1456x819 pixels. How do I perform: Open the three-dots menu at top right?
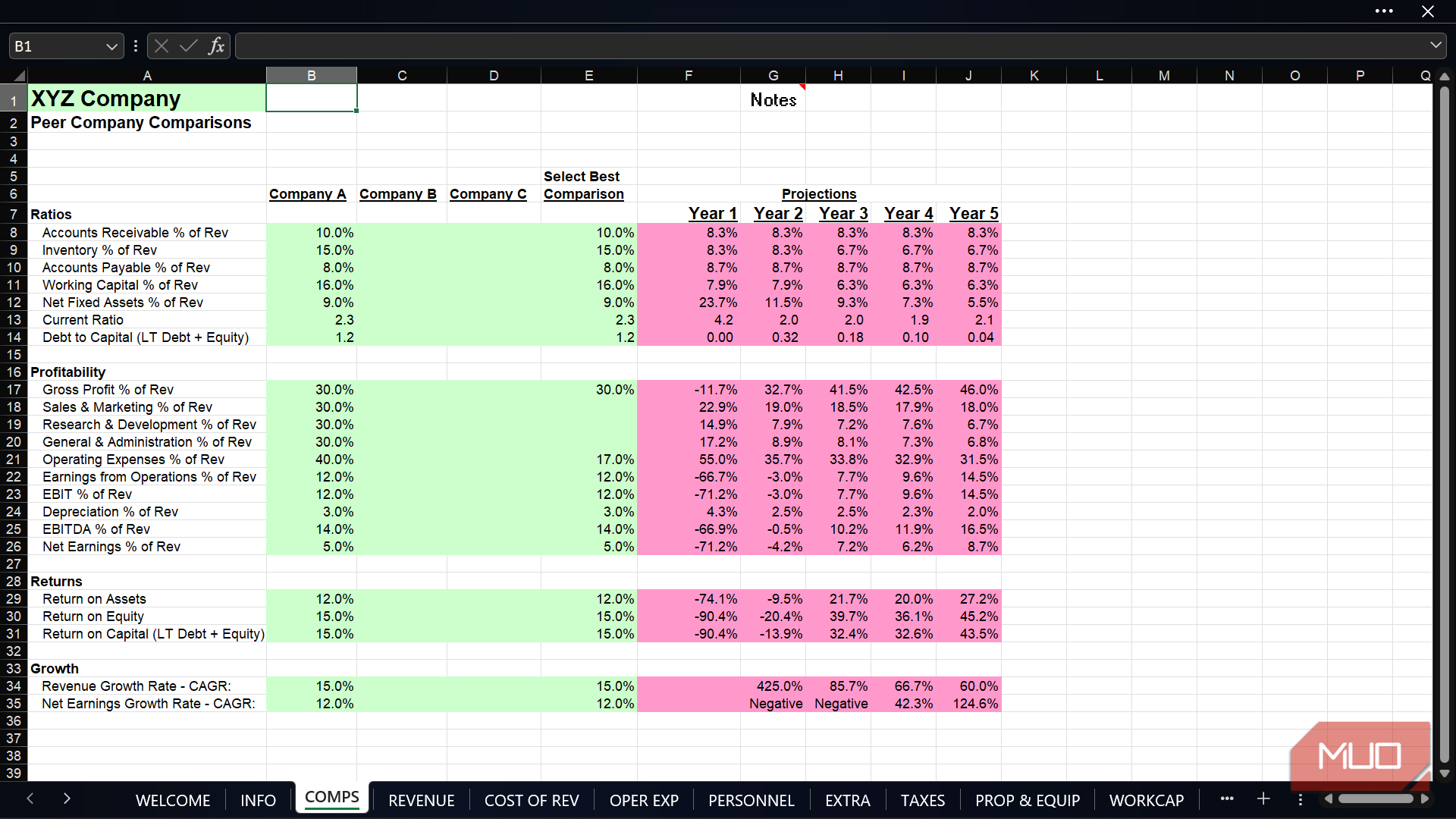click(x=1384, y=11)
